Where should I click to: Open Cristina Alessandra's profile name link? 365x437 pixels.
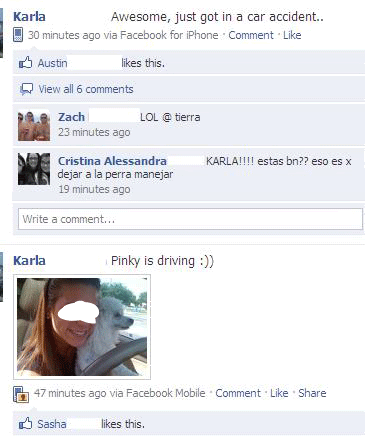(112, 161)
